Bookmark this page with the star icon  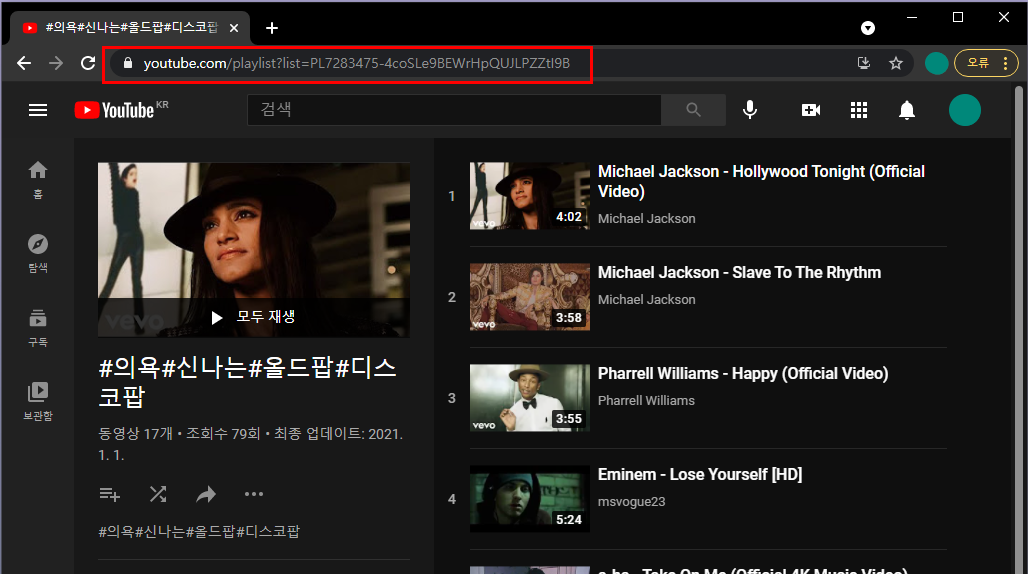(x=896, y=63)
